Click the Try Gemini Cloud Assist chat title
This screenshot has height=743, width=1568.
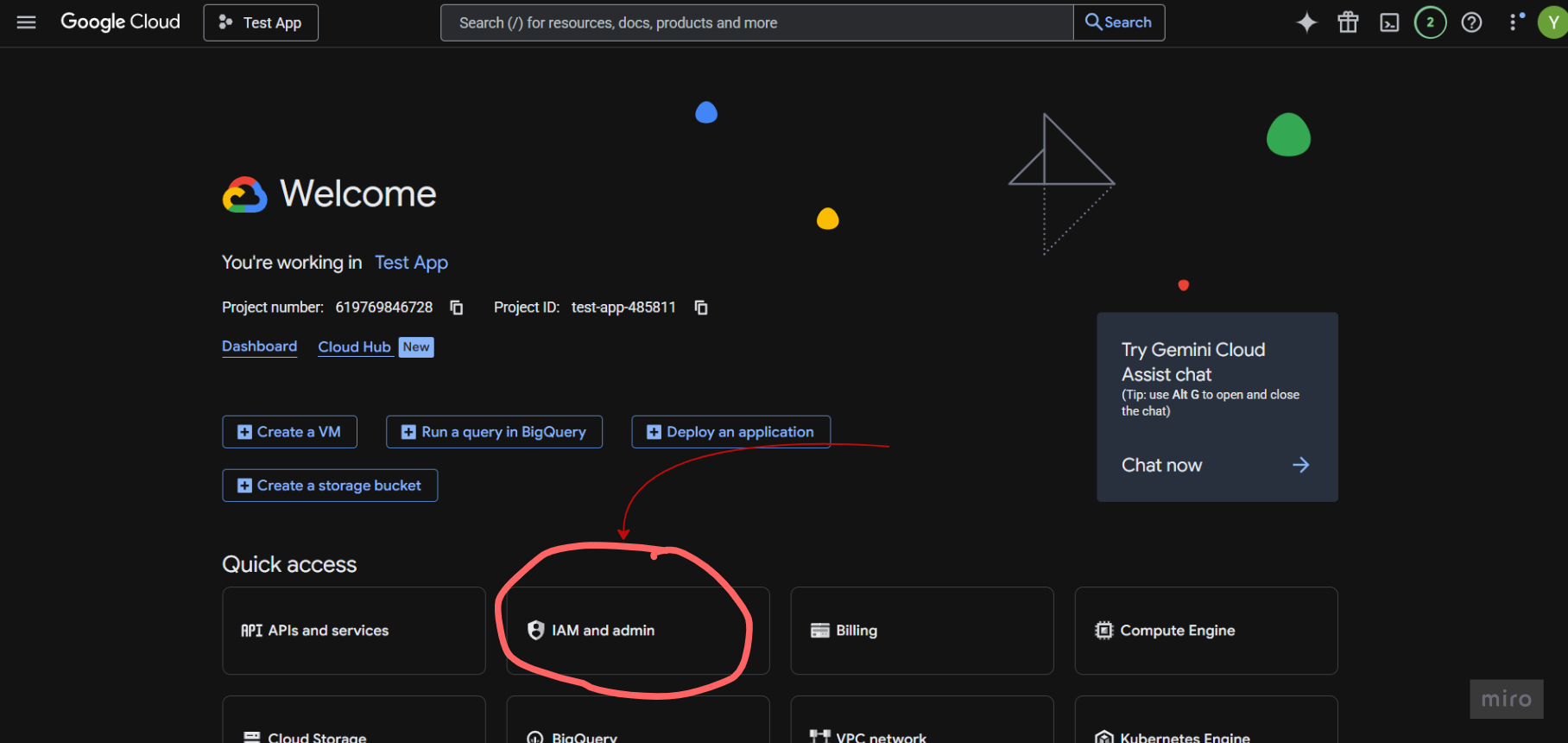coord(1193,362)
